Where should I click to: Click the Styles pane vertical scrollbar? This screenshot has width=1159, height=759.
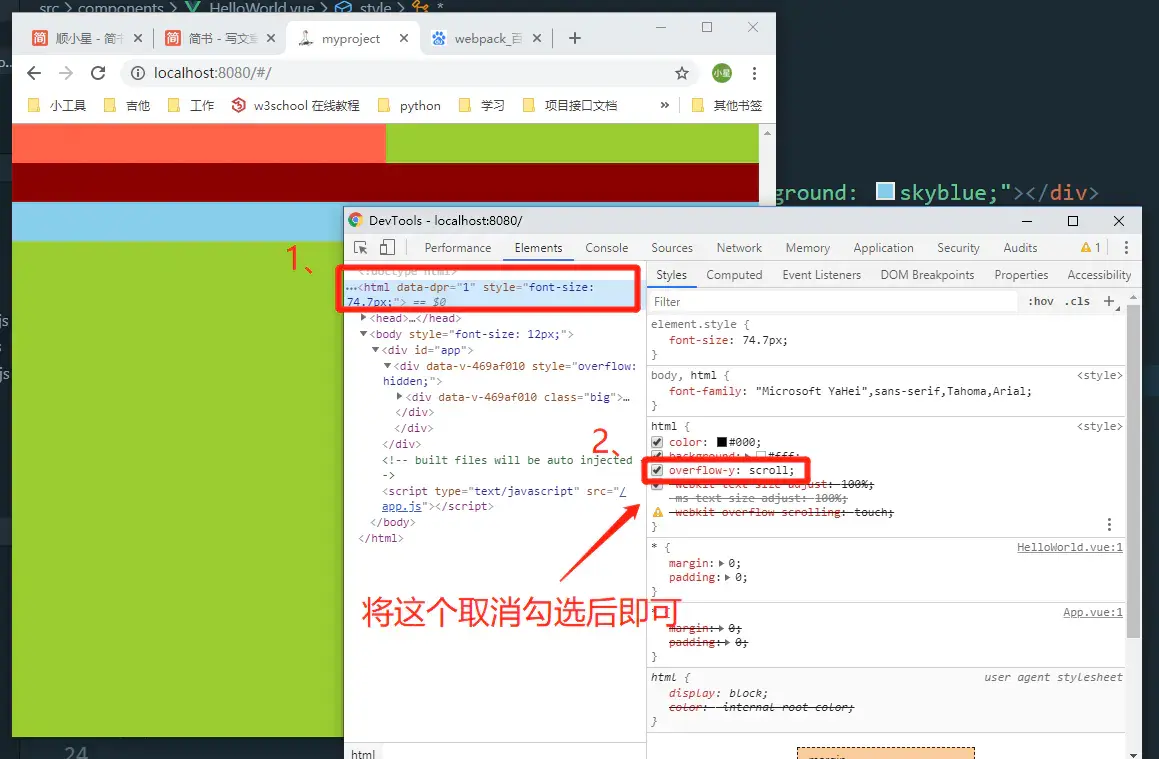pos(1133,470)
